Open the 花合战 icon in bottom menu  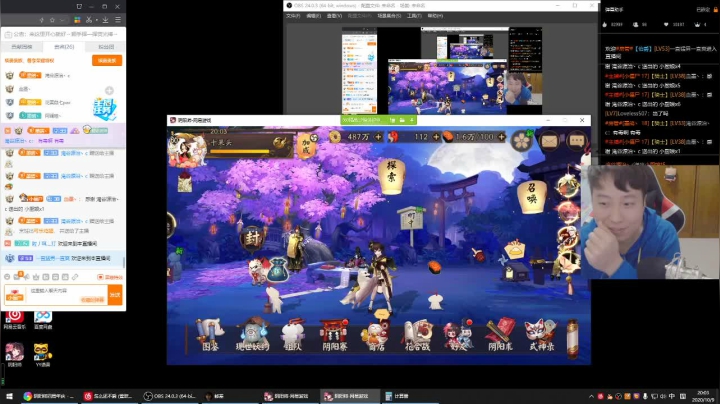(x=417, y=335)
